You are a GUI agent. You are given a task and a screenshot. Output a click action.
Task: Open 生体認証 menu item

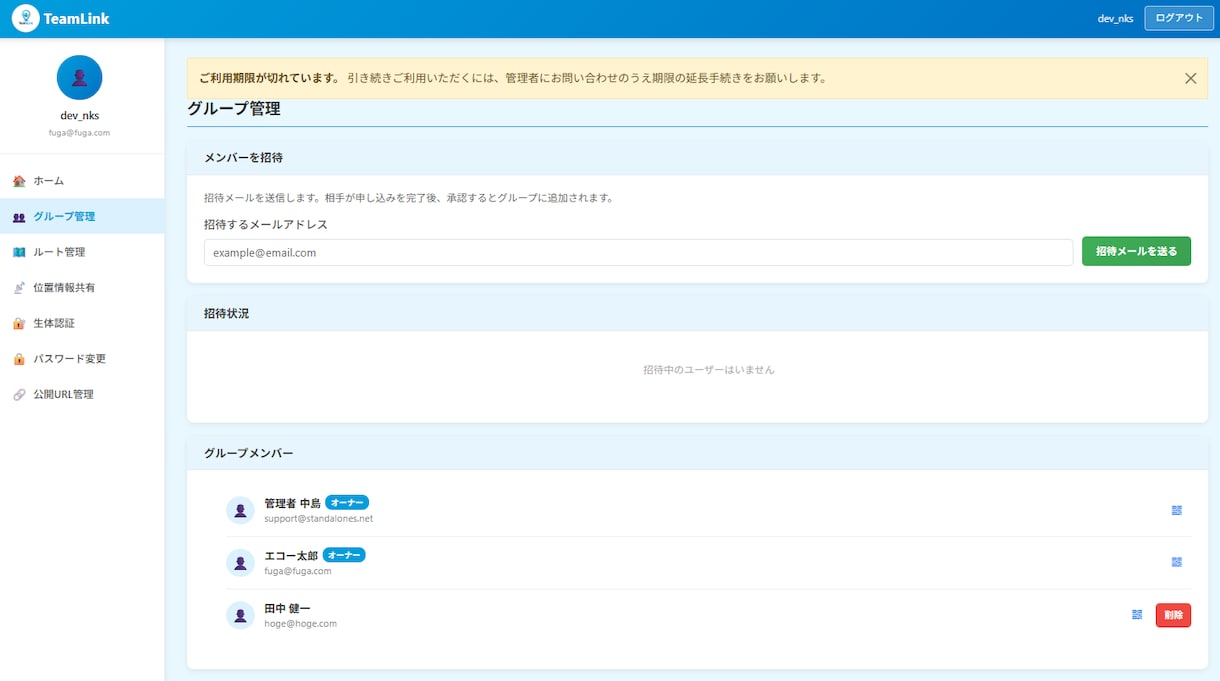pos(82,323)
